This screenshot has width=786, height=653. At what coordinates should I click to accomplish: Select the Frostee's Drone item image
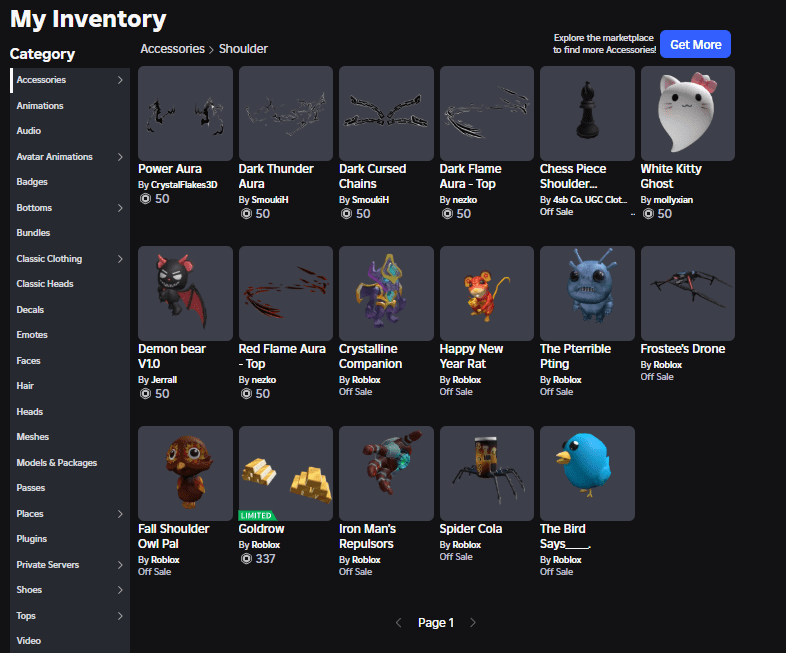687,293
